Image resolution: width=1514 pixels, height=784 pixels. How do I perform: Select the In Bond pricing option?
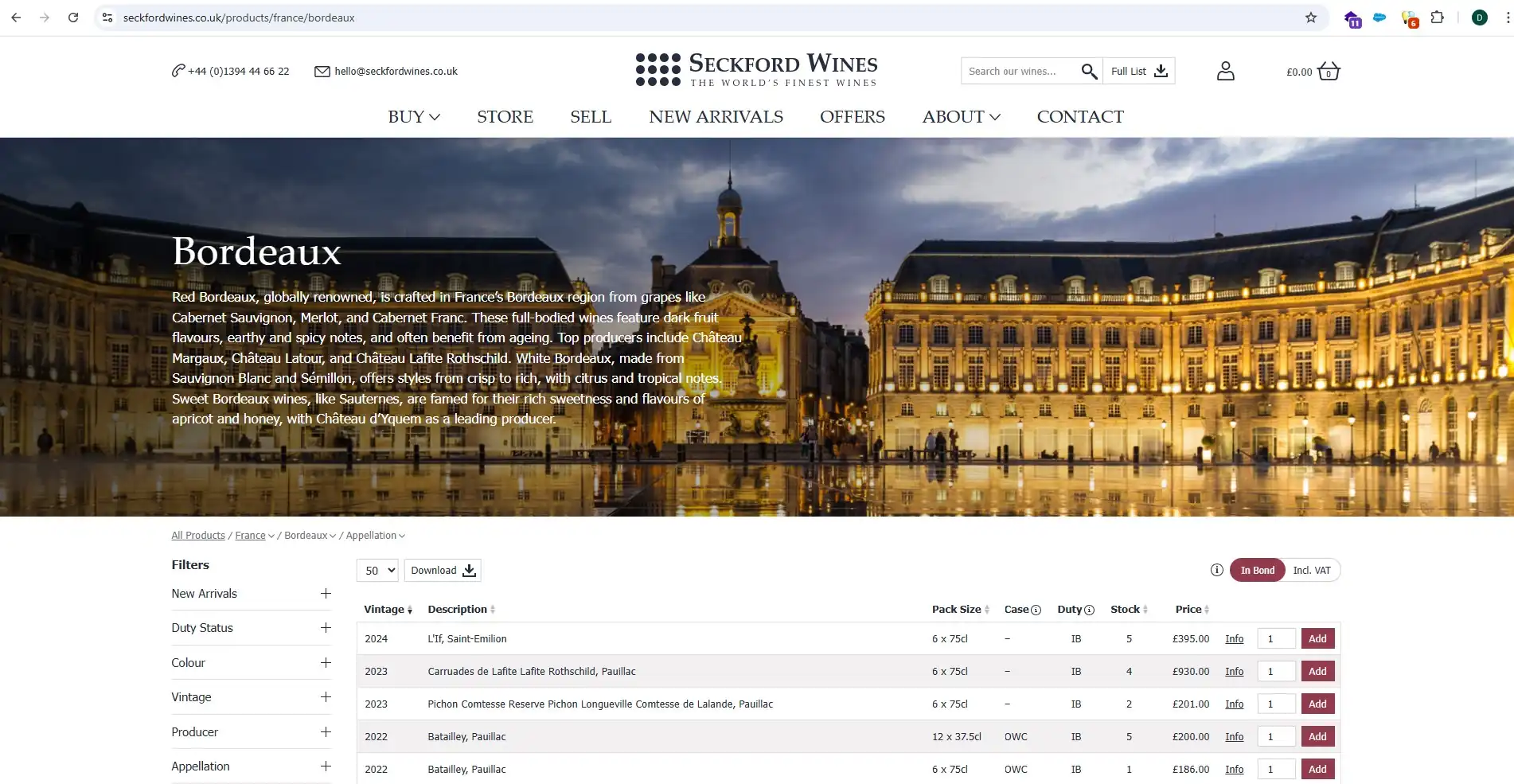pos(1256,570)
